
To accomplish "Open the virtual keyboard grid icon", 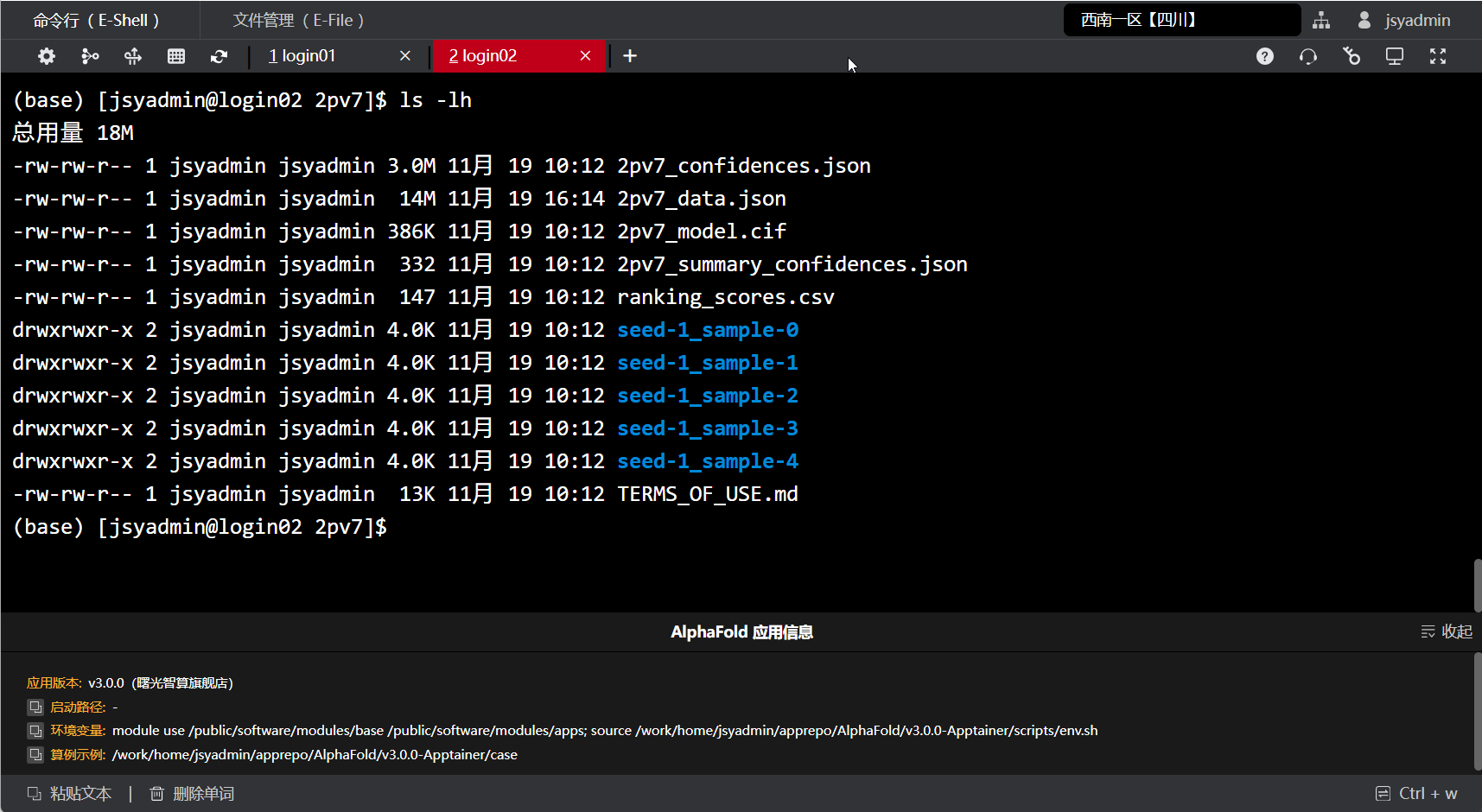I will 176,56.
